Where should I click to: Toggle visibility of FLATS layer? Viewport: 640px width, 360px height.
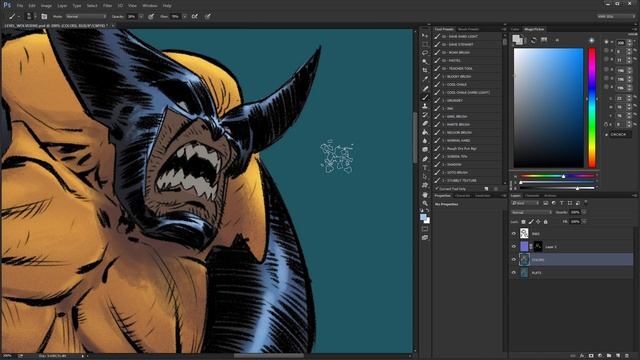coord(514,272)
